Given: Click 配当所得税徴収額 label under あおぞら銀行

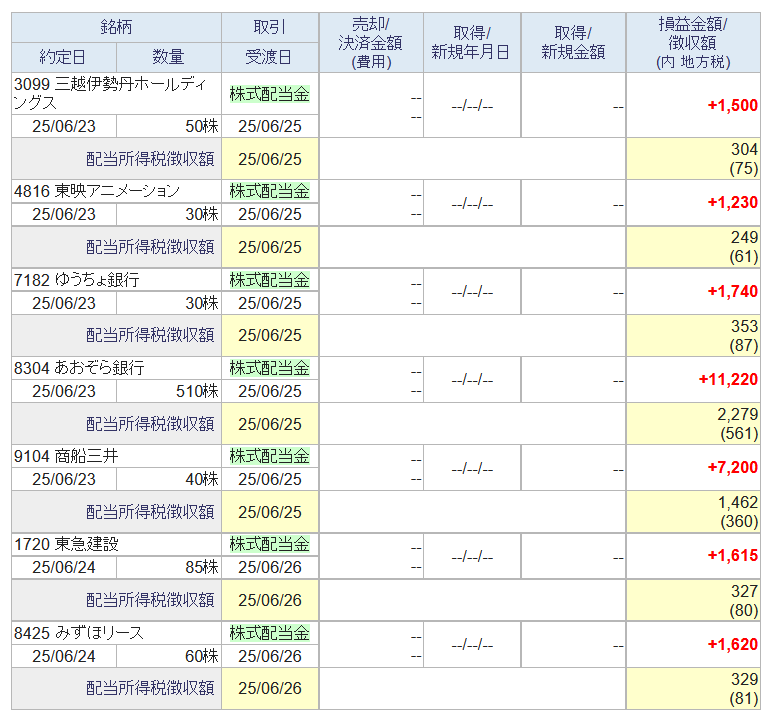Looking at the screenshot, I should click(150, 424).
